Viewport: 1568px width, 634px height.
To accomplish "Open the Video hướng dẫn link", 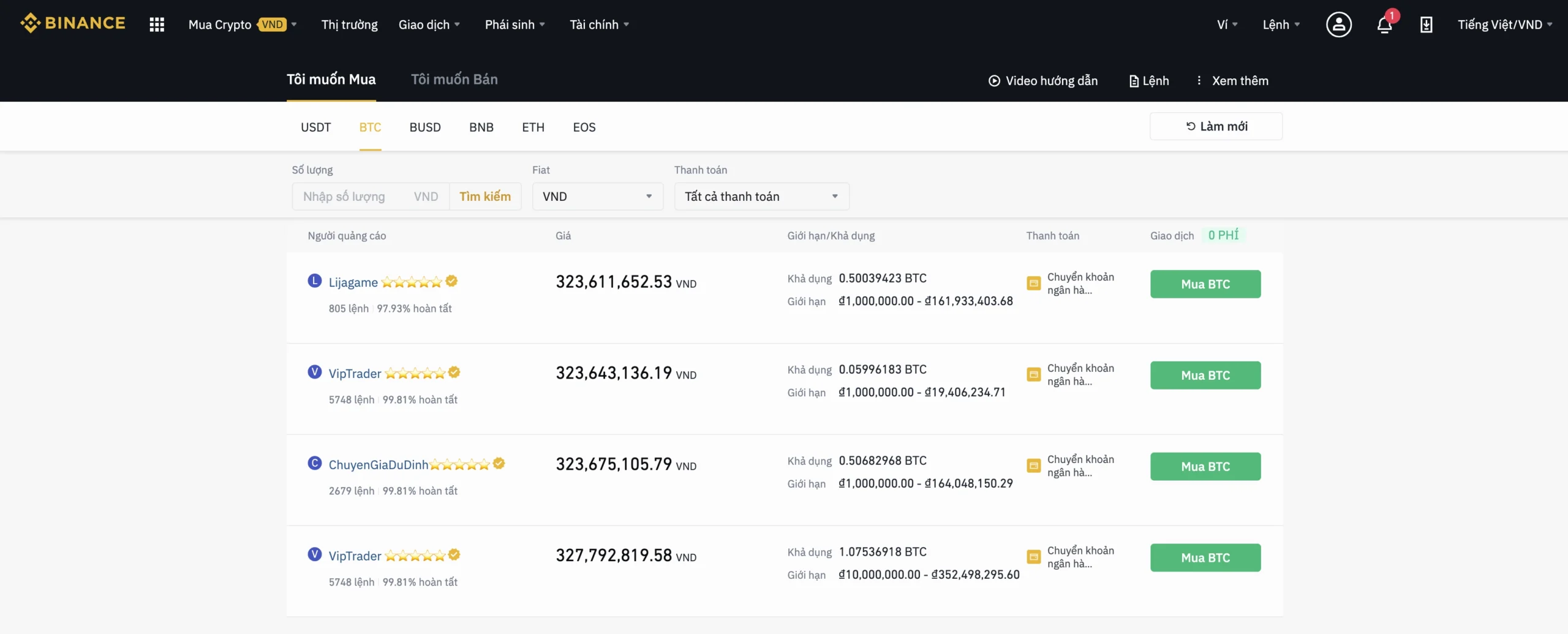I will (1043, 81).
